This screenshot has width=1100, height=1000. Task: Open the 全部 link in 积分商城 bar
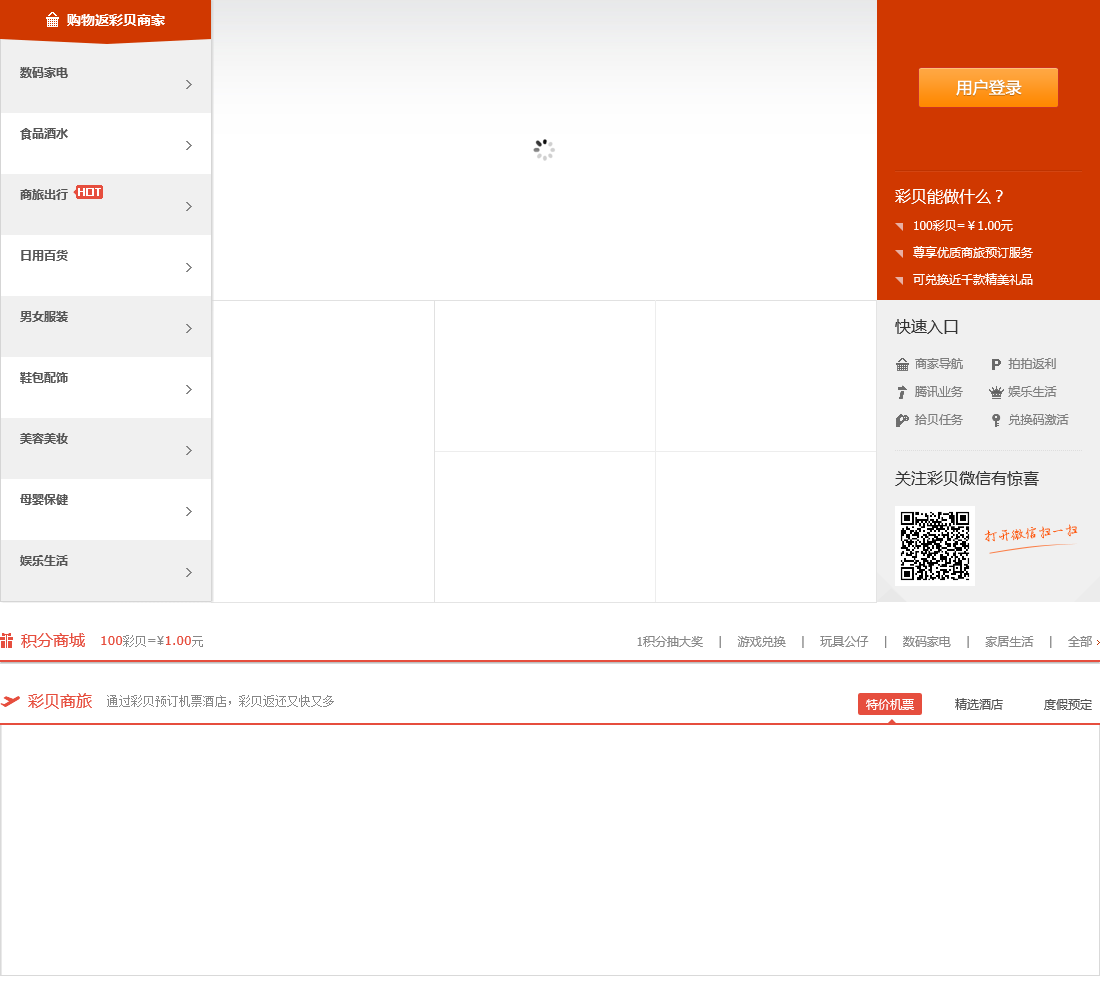(1082, 641)
